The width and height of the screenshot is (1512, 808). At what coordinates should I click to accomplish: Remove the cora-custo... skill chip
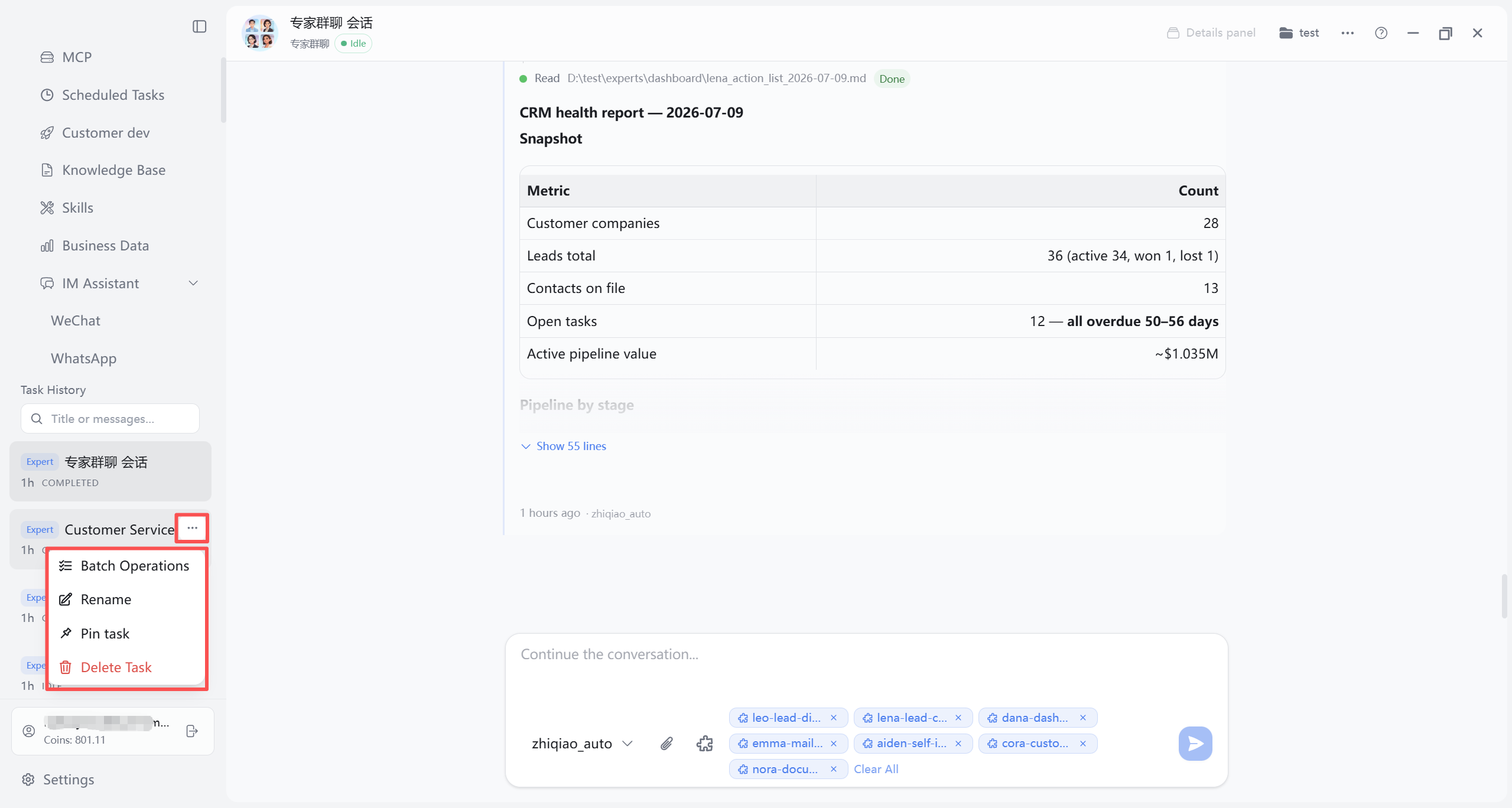click(x=1083, y=744)
